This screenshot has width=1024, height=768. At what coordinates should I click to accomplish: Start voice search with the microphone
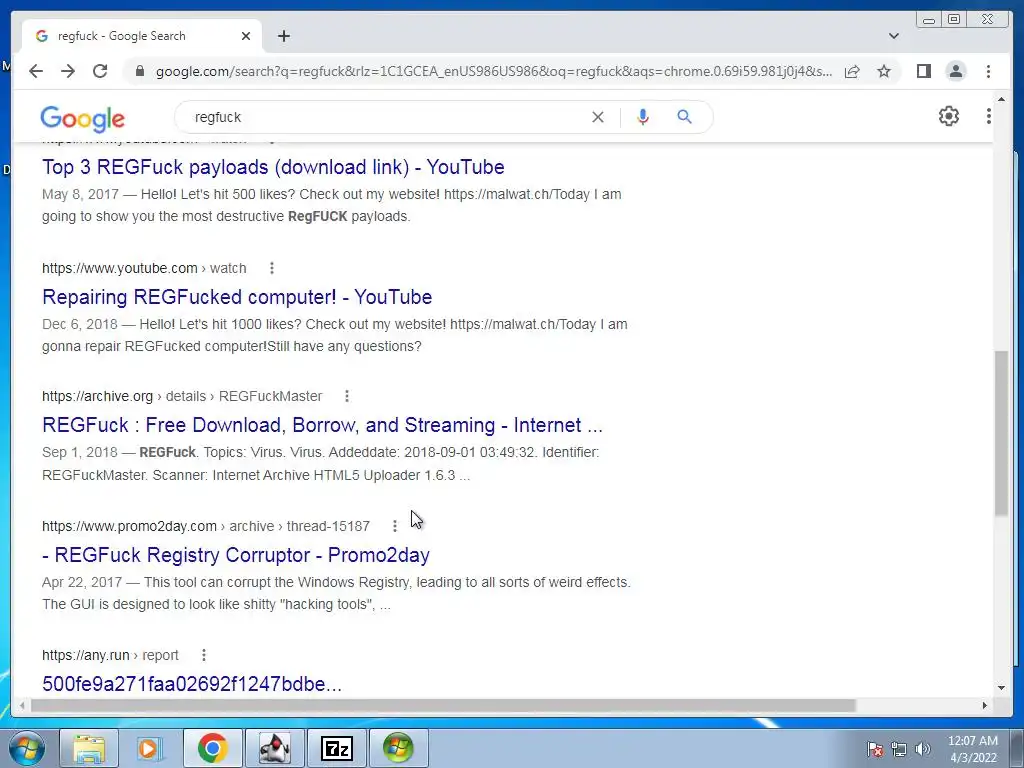pos(643,117)
